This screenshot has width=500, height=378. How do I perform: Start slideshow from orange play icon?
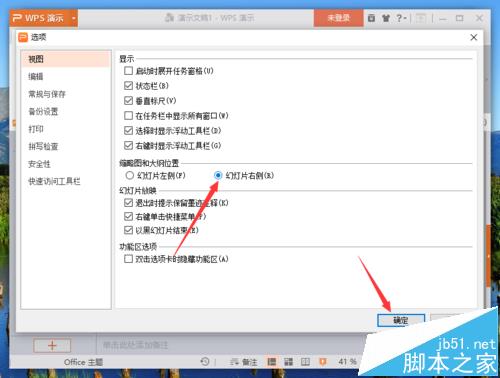[322, 361]
